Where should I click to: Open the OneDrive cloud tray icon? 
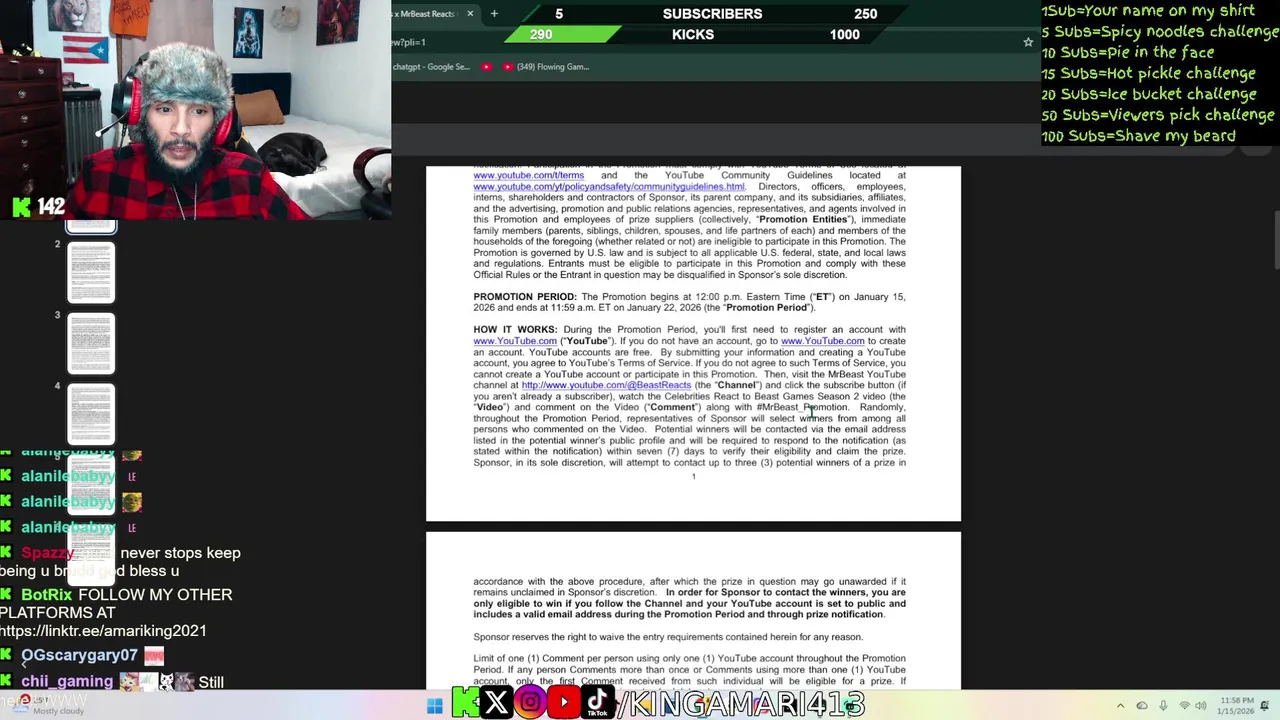click(1141, 706)
